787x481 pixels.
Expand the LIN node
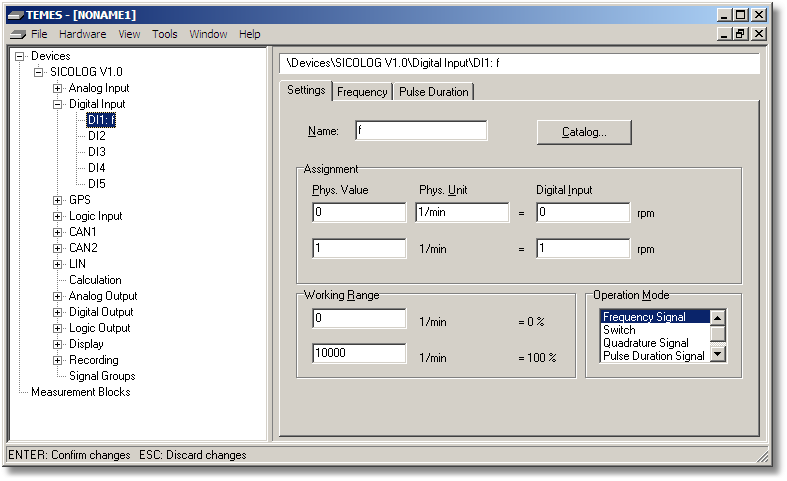[58, 265]
